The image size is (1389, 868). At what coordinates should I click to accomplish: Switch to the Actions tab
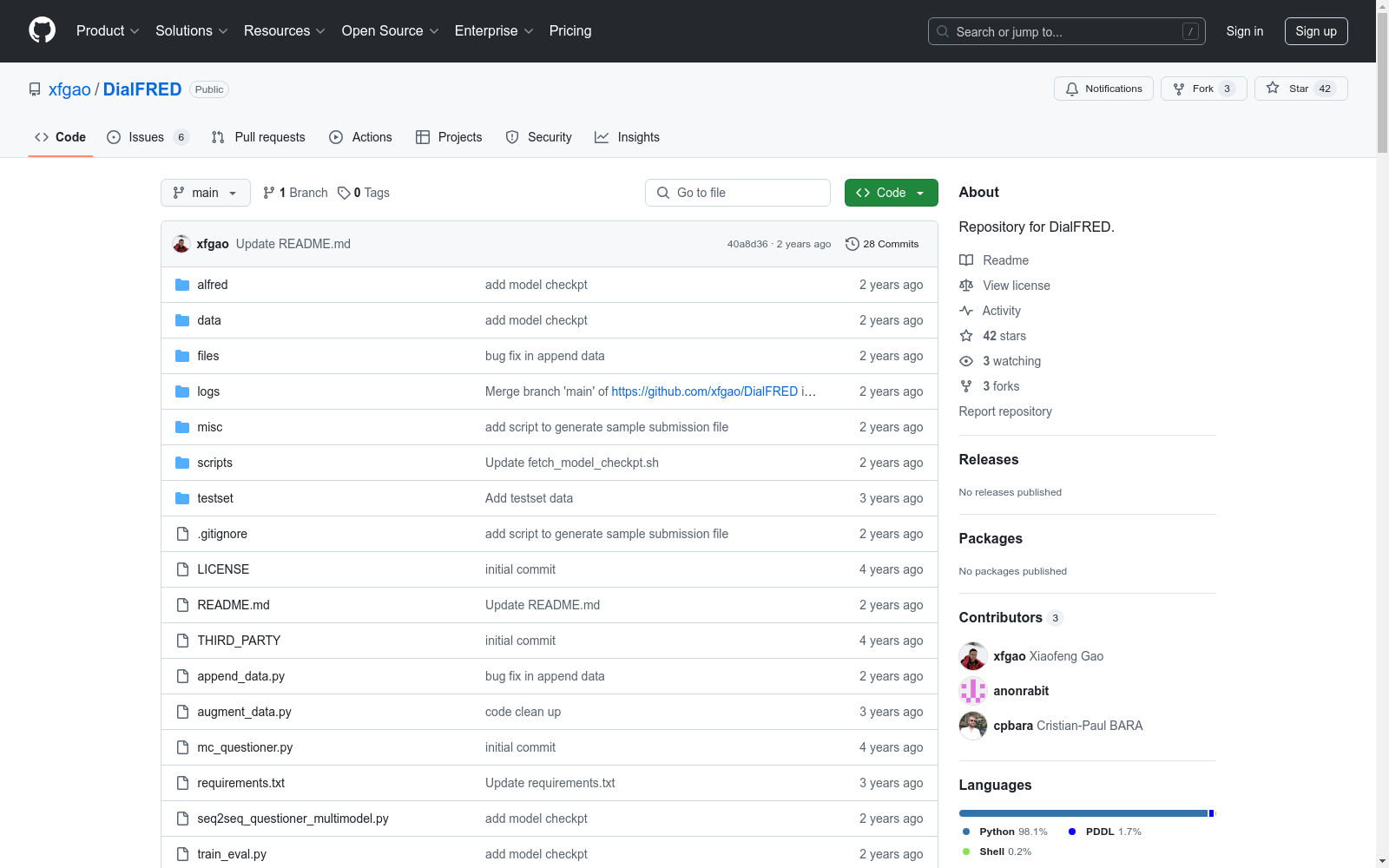pos(360,137)
